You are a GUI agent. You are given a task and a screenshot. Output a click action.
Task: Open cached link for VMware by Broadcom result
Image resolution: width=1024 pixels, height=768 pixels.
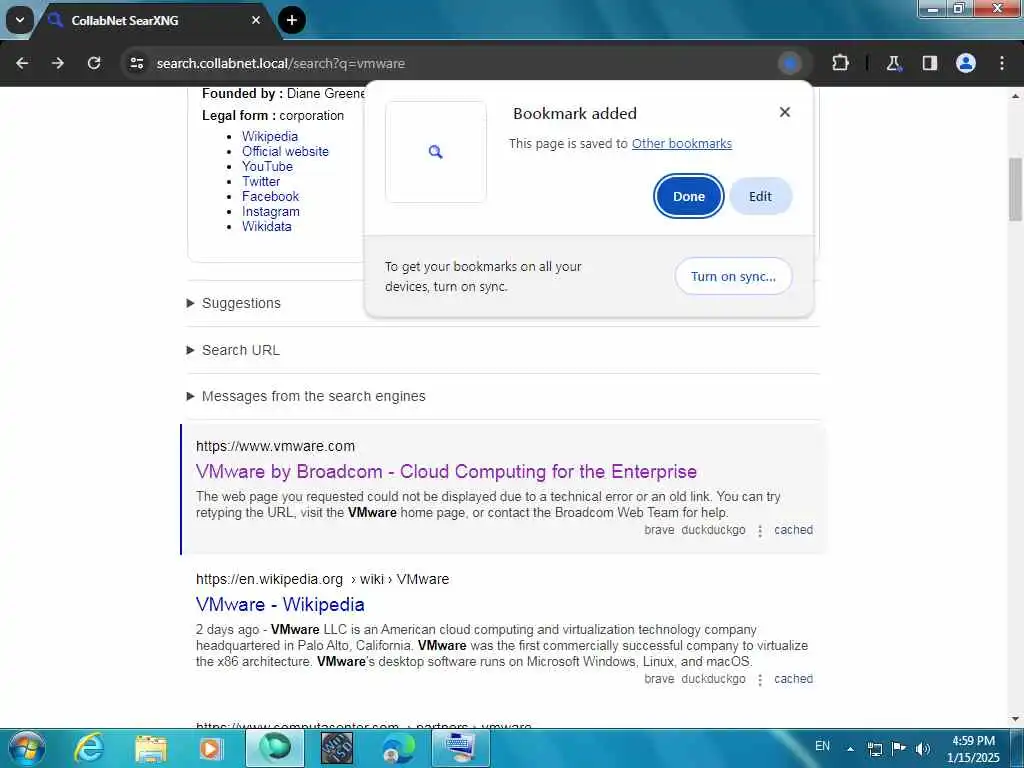[793, 530]
